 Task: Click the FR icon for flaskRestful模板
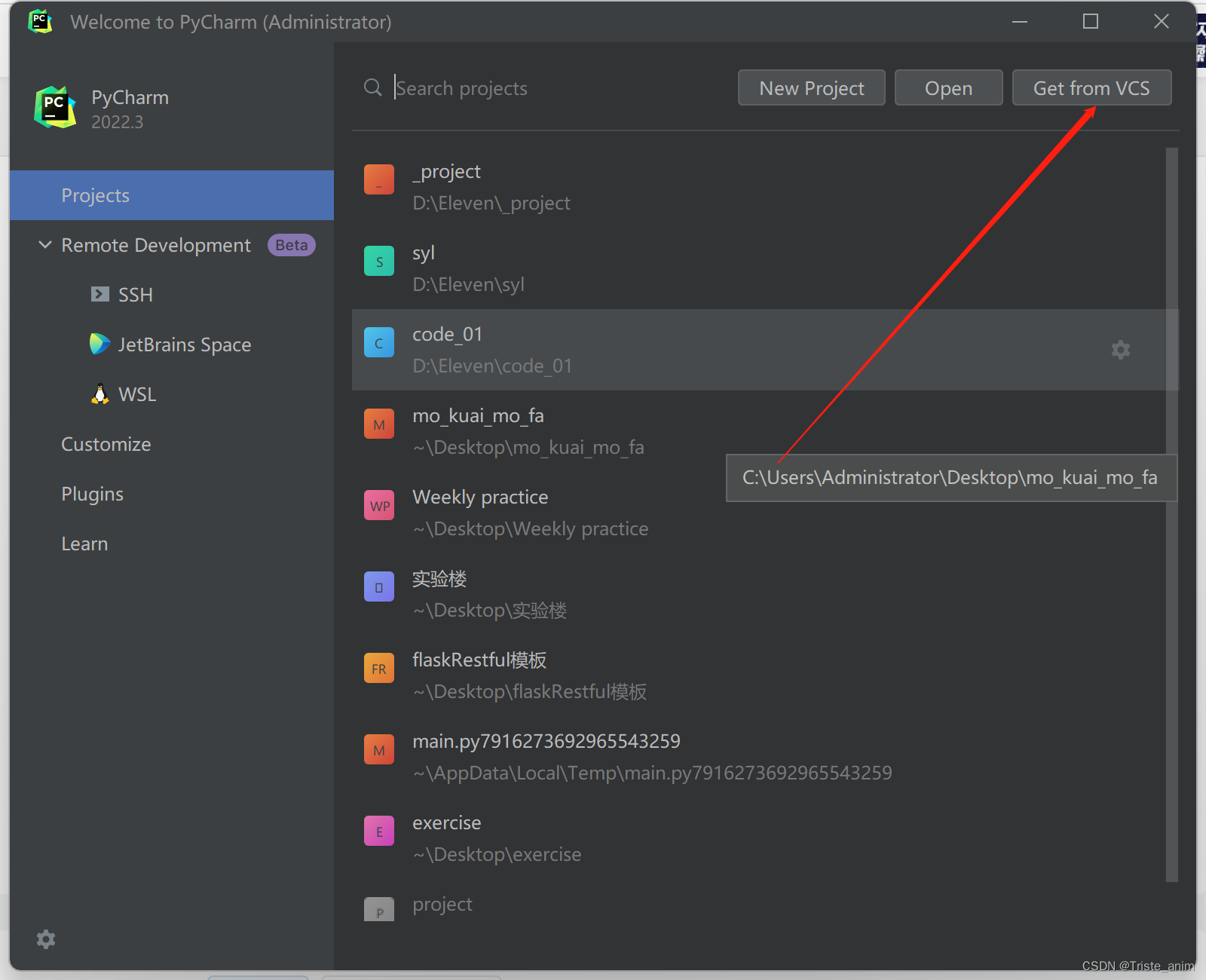379,668
